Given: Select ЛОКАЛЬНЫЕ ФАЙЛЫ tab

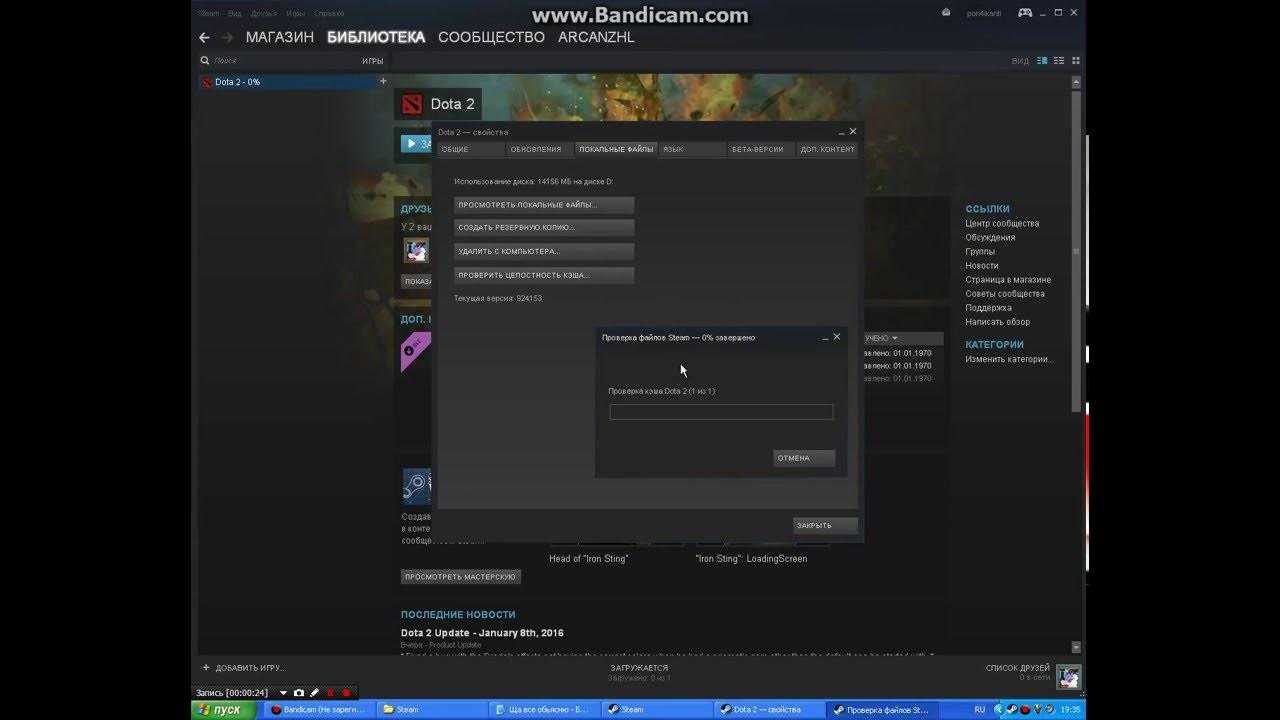Looking at the screenshot, I should pyautogui.click(x=616, y=149).
